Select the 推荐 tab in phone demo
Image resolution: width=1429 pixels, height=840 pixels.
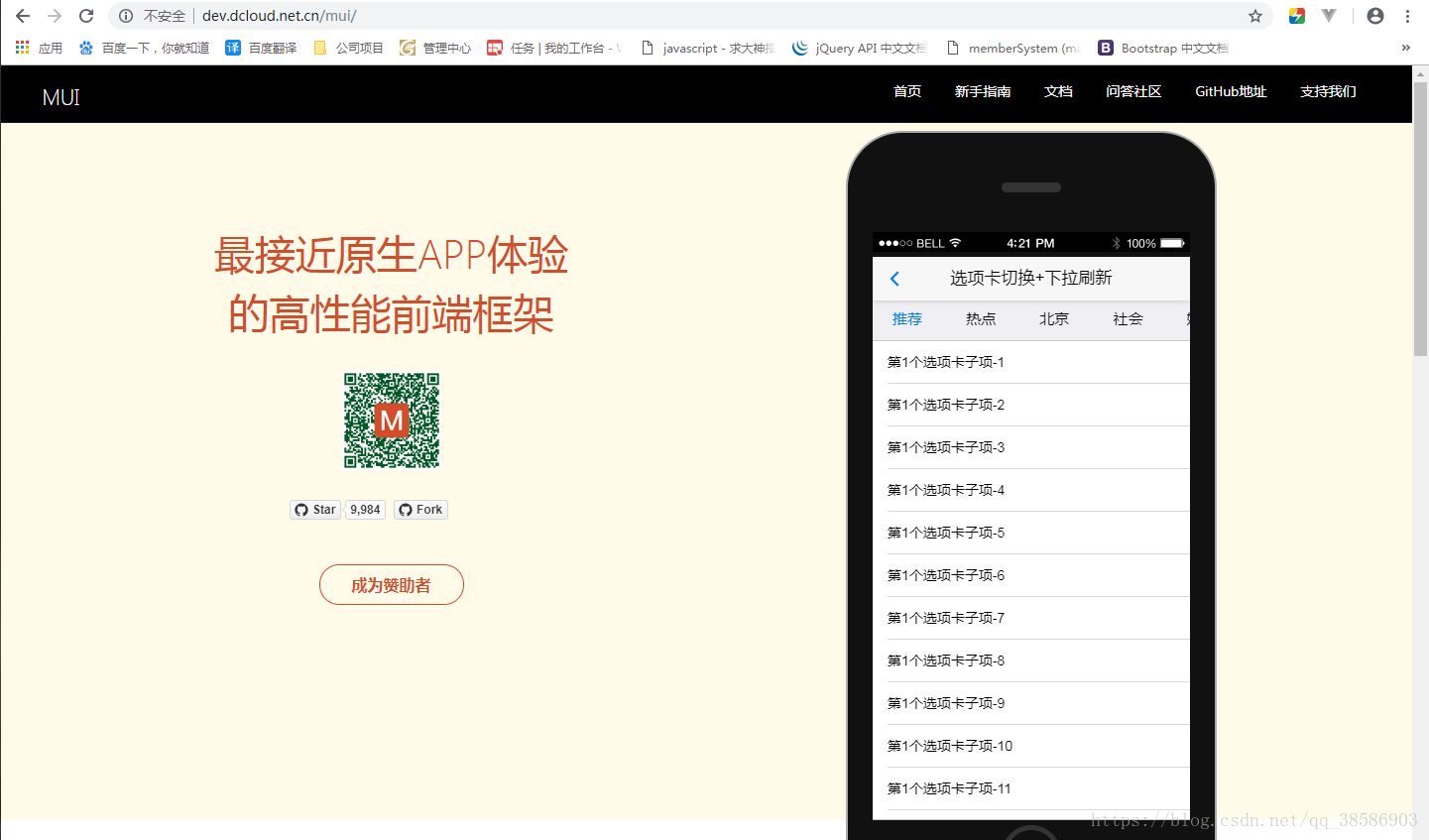[907, 319]
